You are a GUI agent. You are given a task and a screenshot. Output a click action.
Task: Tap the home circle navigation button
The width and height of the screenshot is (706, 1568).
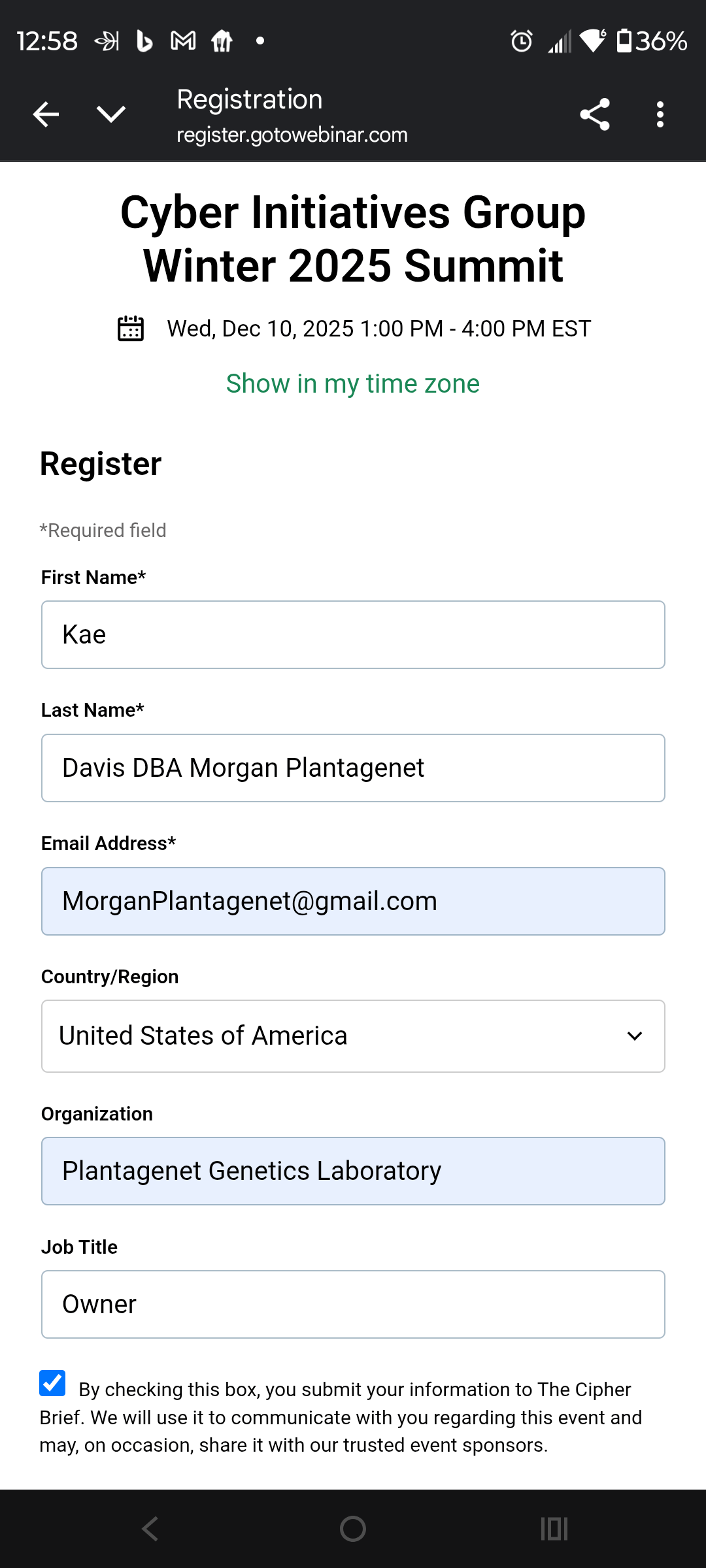click(353, 1528)
